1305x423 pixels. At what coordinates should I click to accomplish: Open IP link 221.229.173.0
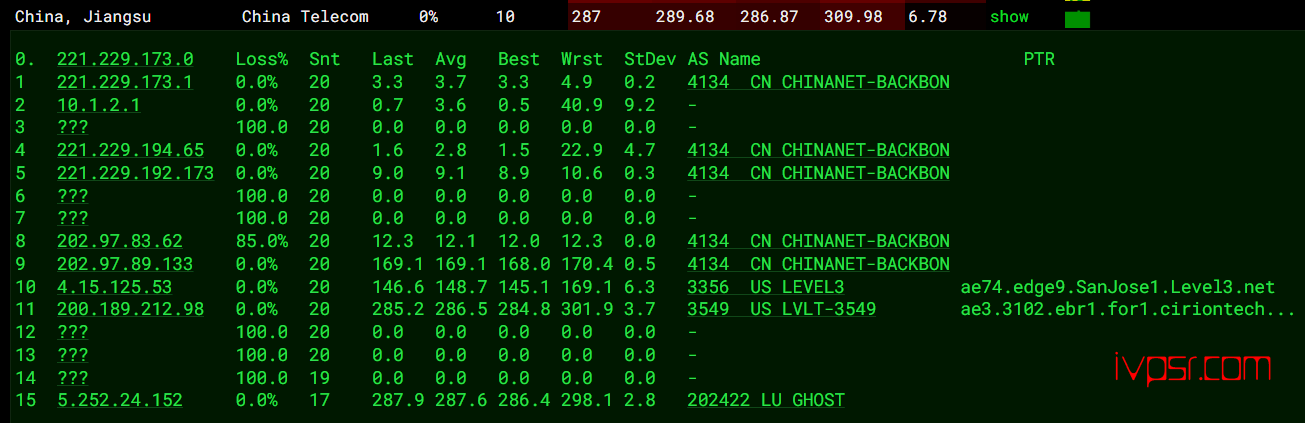click(x=125, y=59)
